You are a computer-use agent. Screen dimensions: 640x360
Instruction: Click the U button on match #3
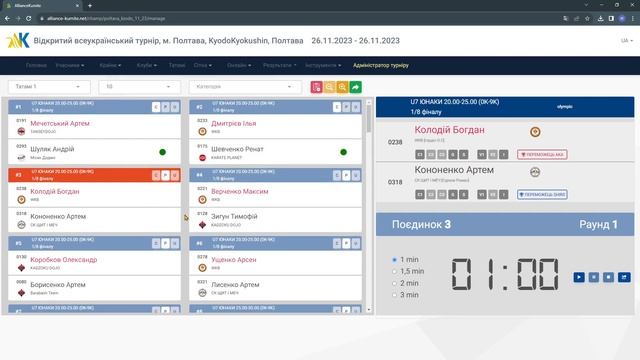tap(175, 175)
